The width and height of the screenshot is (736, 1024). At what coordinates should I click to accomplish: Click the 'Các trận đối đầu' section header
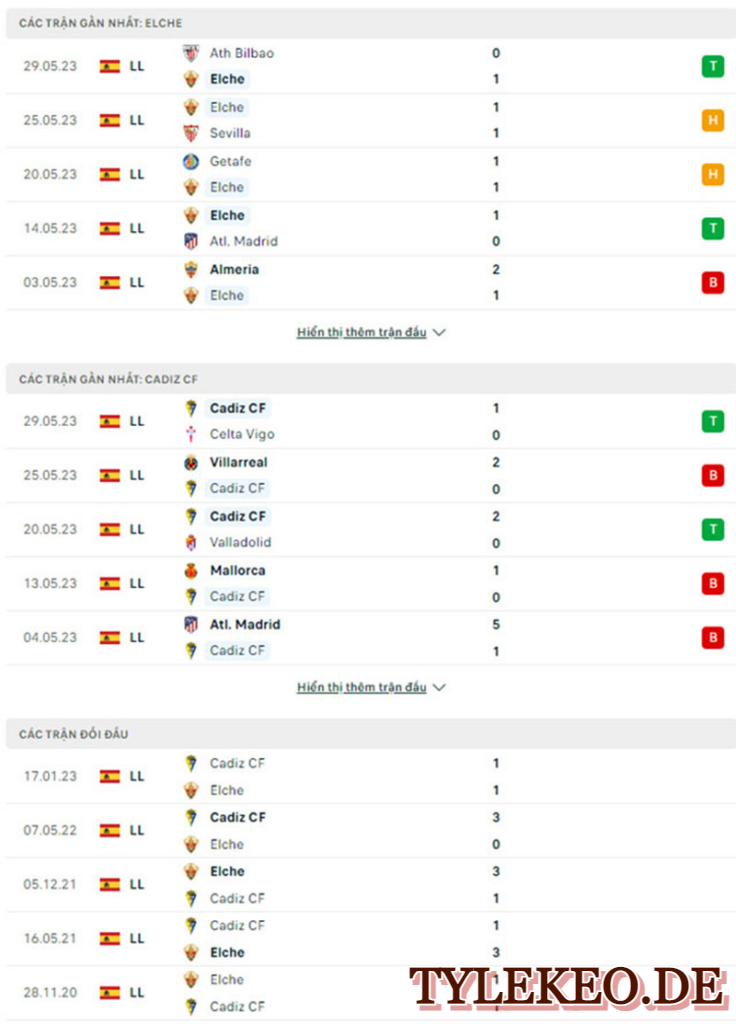74,734
